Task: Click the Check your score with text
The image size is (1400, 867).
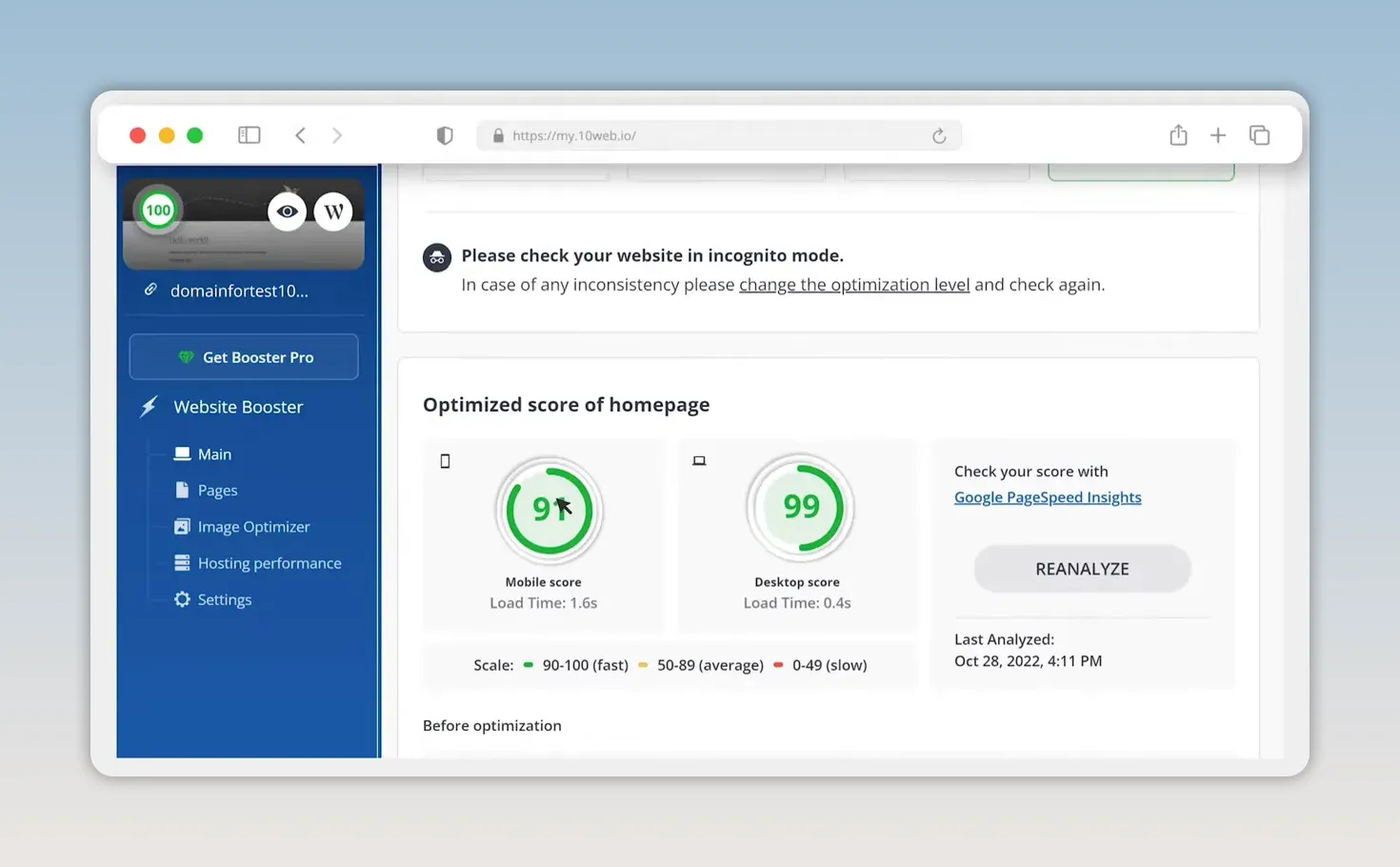Action: point(1030,472)
